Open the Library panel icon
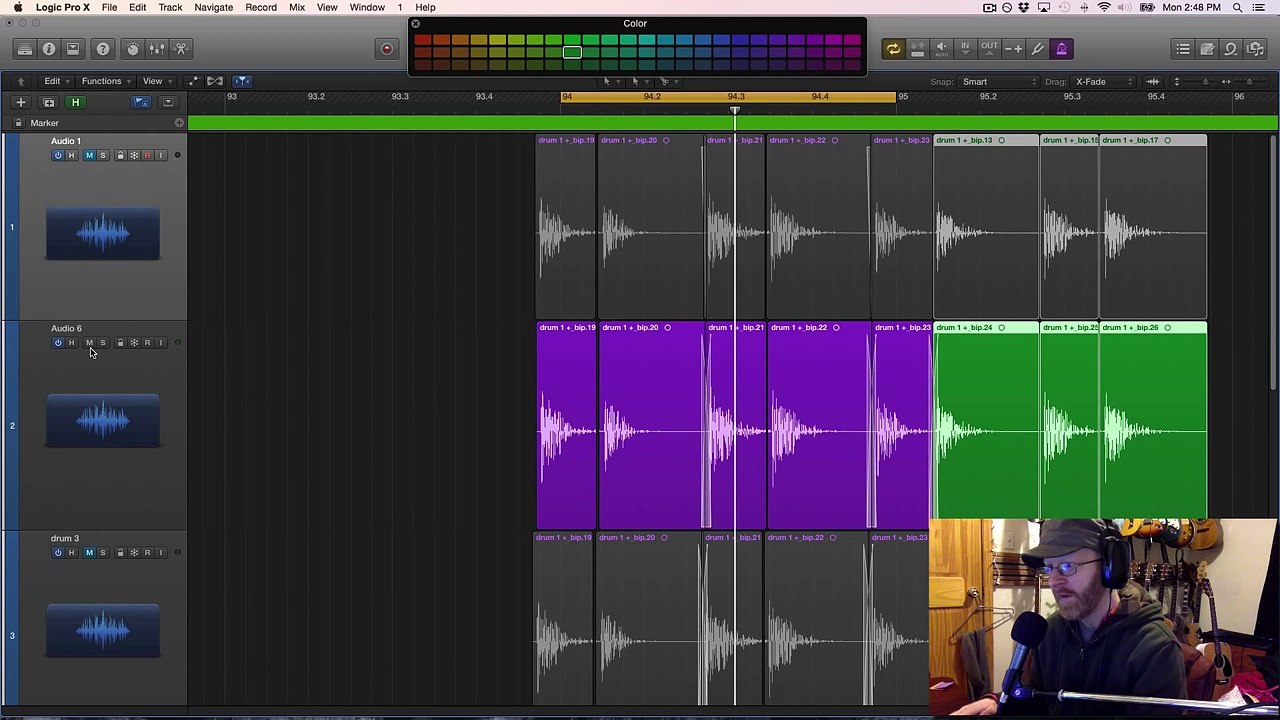Viewport: 1280px width, 720px height. 25,48
